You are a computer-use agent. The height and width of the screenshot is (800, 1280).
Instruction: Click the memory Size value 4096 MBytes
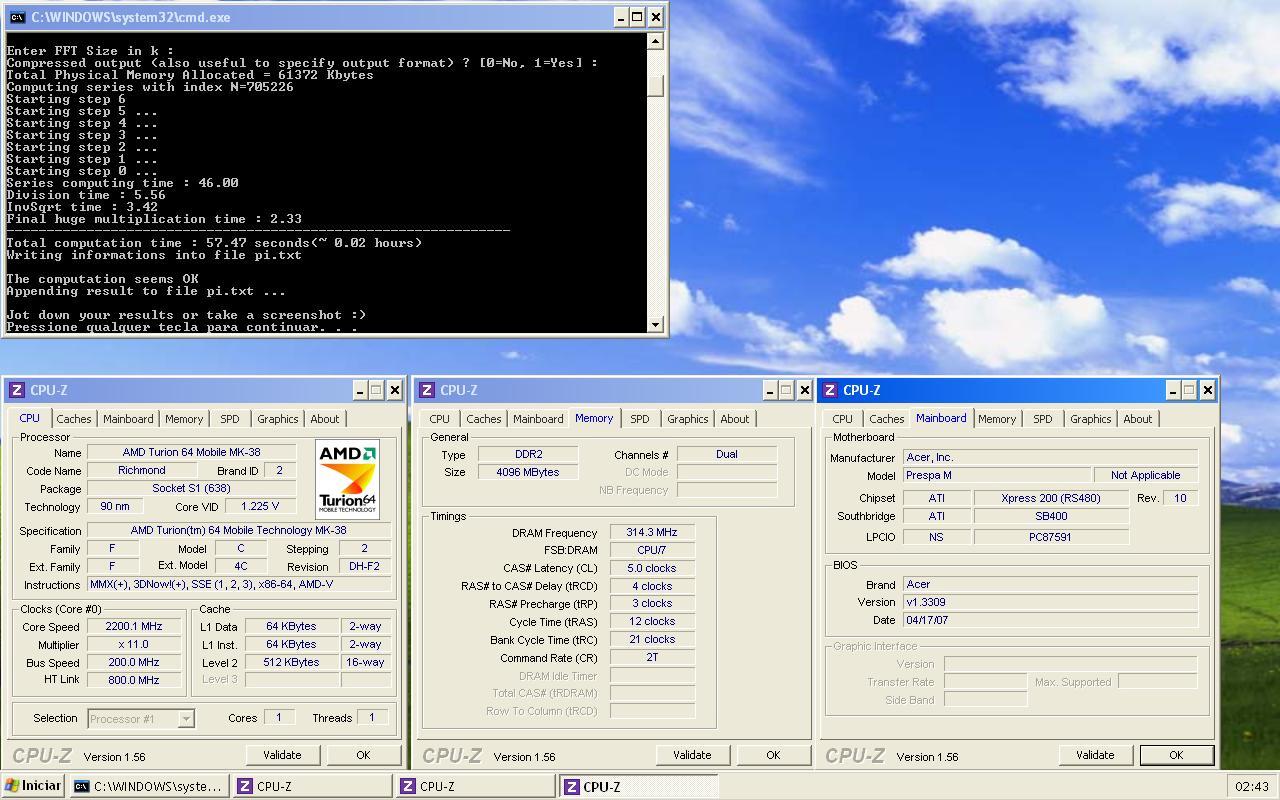[x=528, y=472]
